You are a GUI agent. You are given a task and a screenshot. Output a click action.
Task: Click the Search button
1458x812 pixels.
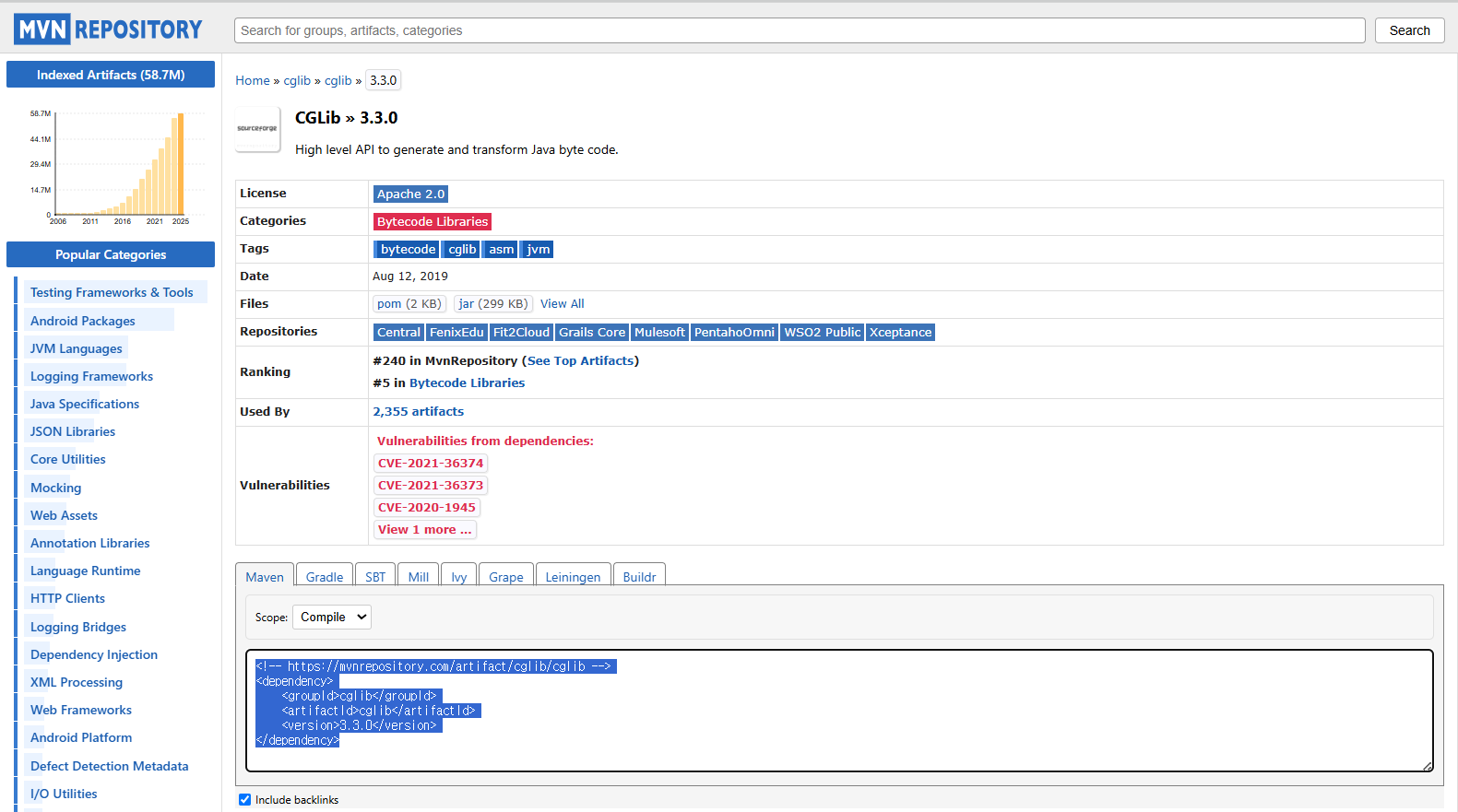(1410, 30)
